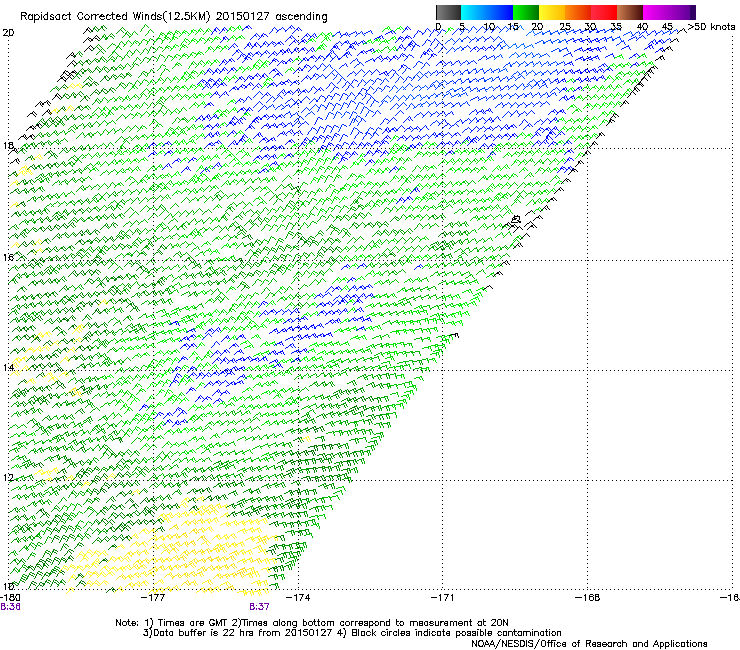Click the magenta 40-45 knots legend swatch

pyautogui.click(x=656, y=12)
